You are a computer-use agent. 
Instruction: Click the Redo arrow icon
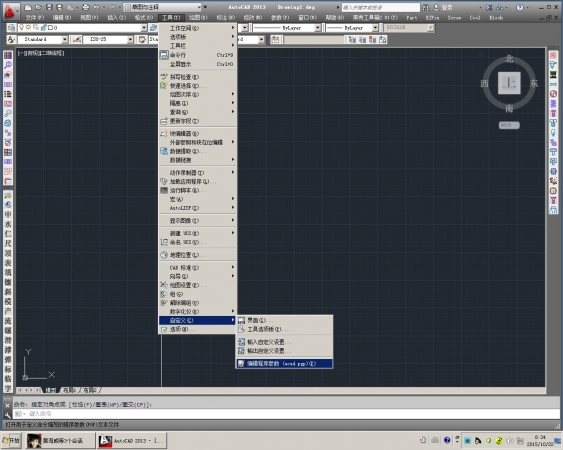[x=112, y=7]
